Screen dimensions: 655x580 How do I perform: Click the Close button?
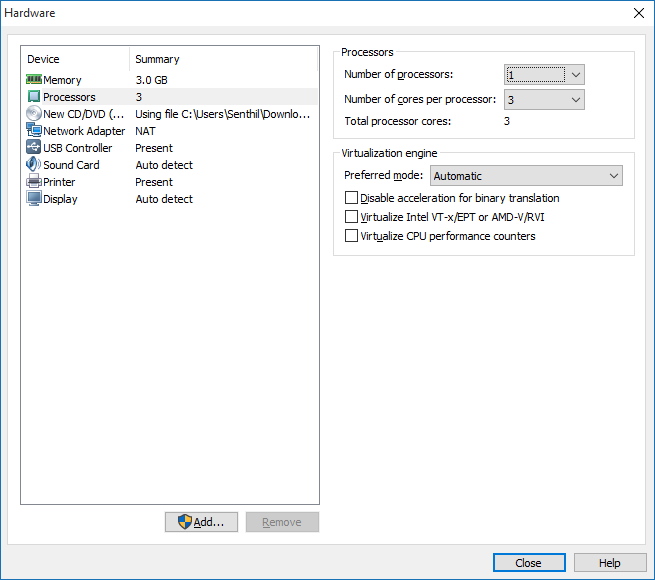click(529, 563)
